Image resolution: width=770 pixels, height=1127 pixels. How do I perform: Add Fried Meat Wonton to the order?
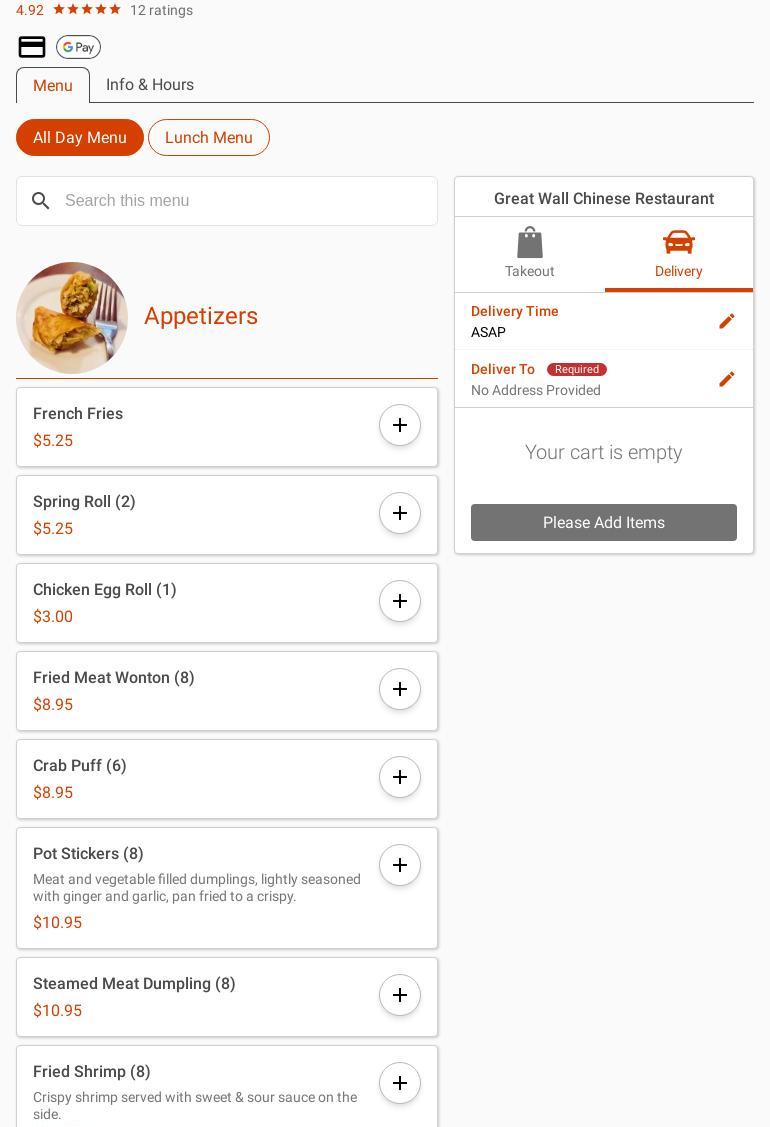tap(400, 689)
